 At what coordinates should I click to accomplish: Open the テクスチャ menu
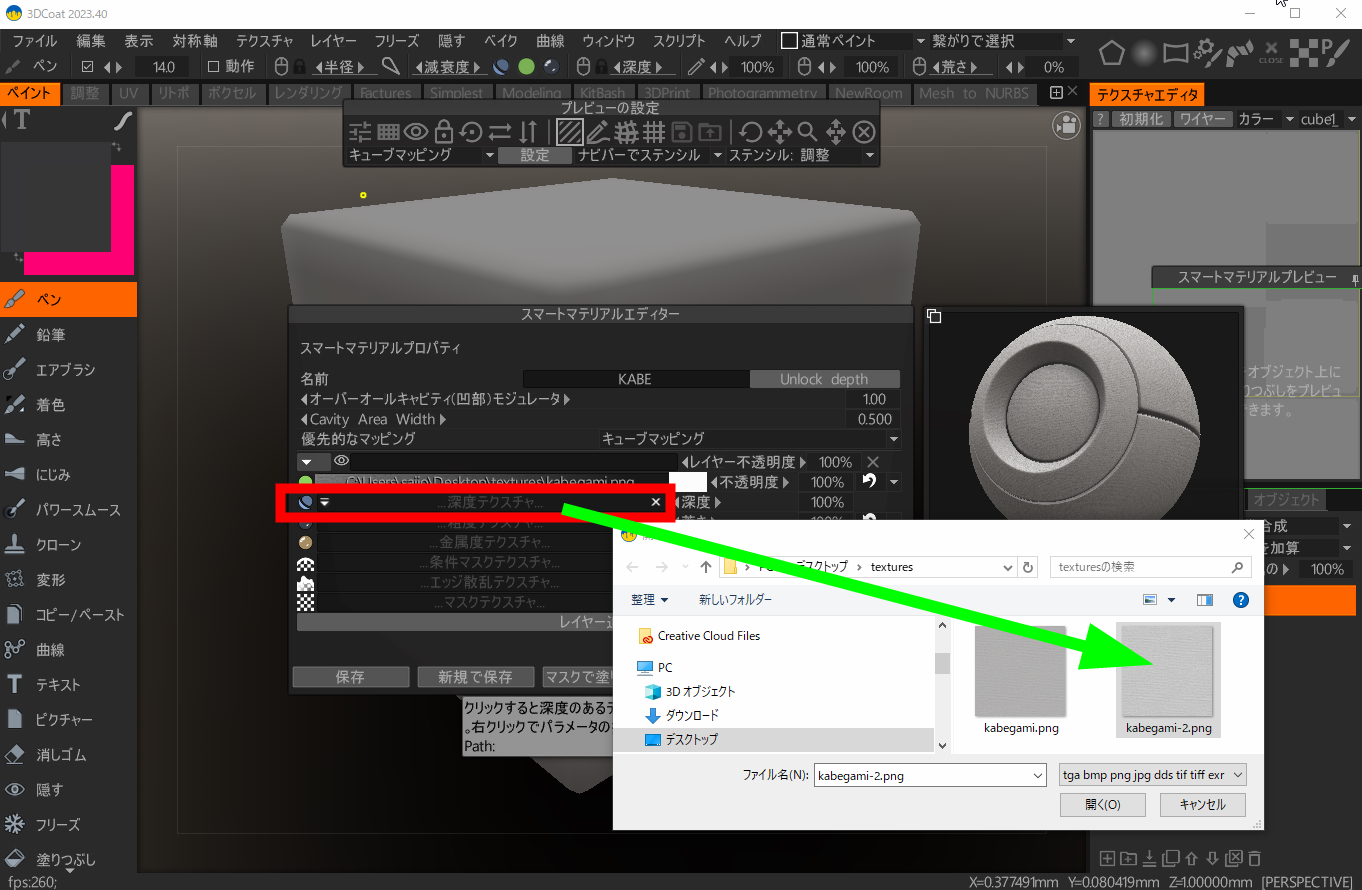[x=264, y=41]
